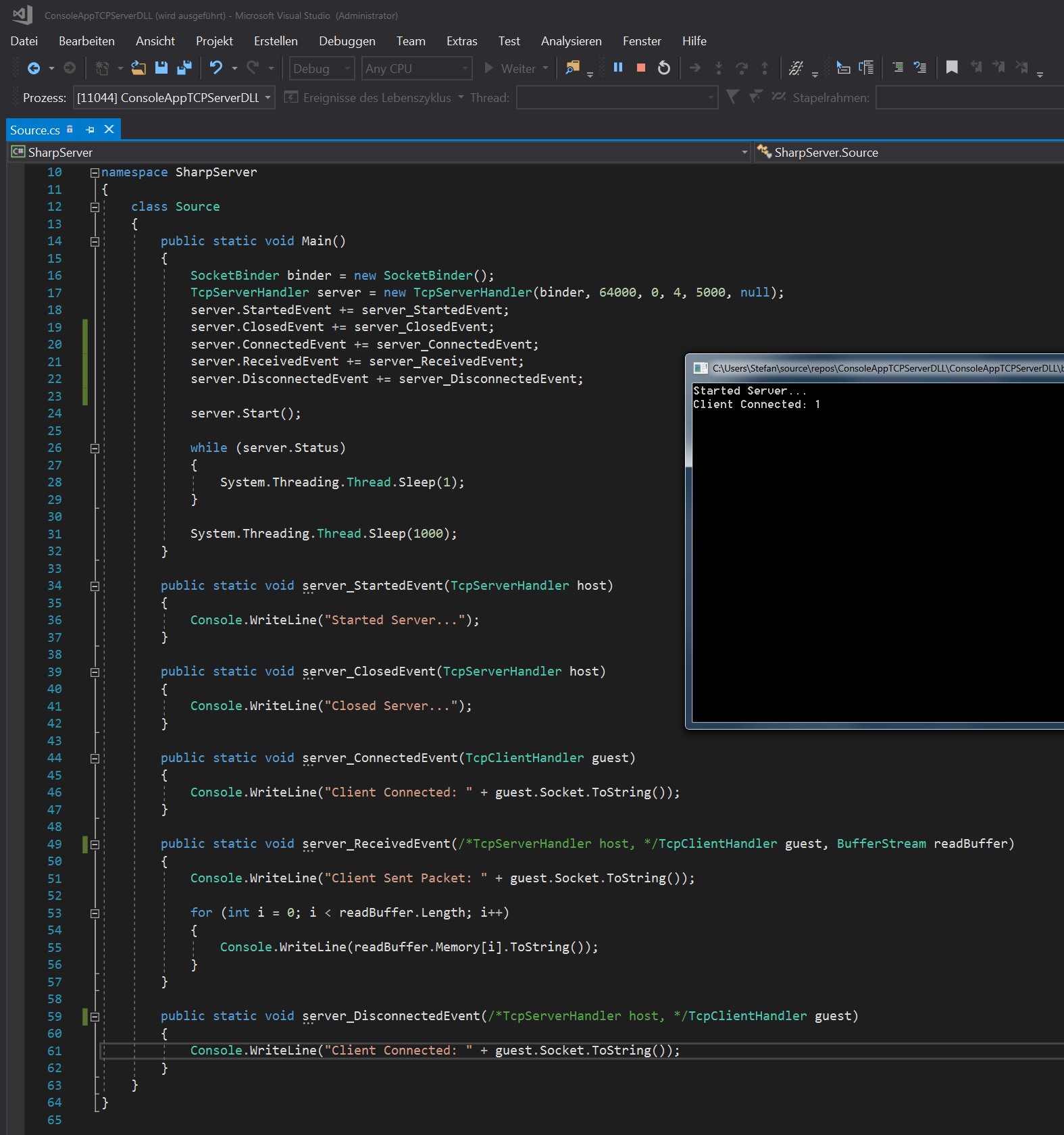Go to the previous bookmark icon
The width and height of the screenshot is (1064, 1135).
(x=976, y=67)
